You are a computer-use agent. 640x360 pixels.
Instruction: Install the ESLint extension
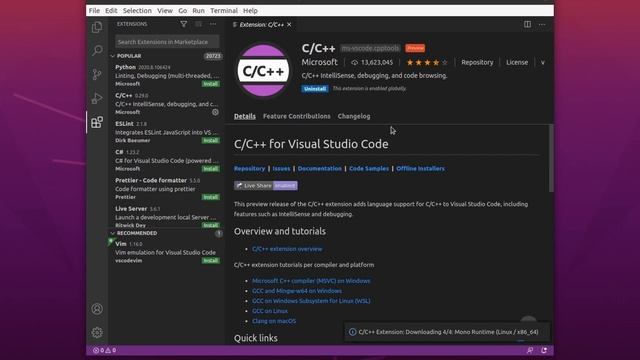(211, 140)
